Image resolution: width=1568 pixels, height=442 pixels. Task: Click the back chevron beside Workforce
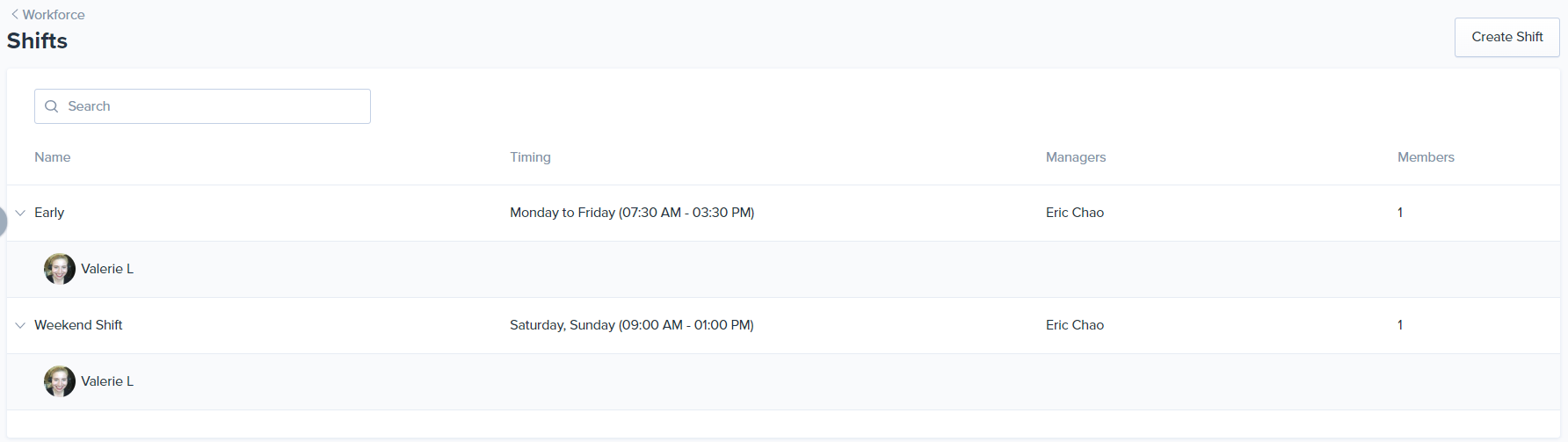coord(15,14)
